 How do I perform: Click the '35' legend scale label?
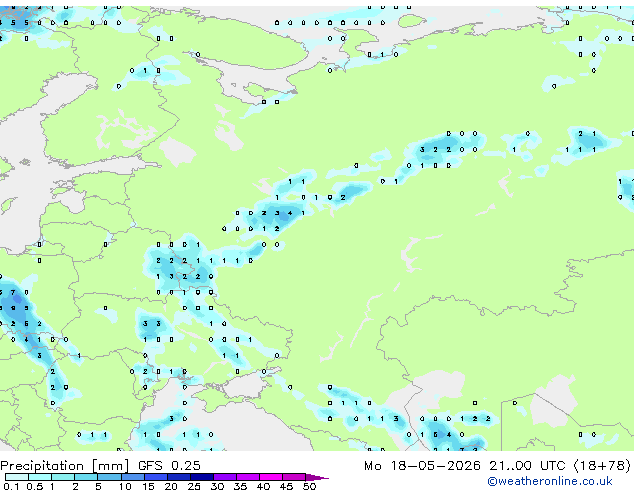pyautogui.click(x=240, y=486)
